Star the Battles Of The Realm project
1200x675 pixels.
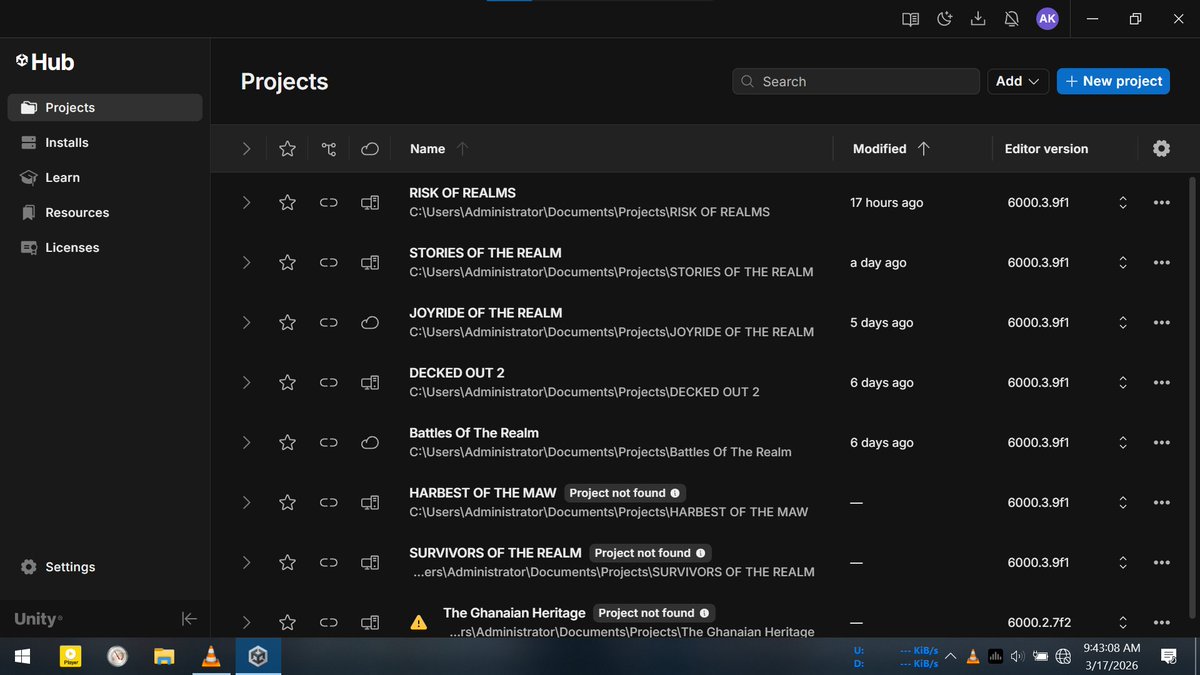[287, 442]
